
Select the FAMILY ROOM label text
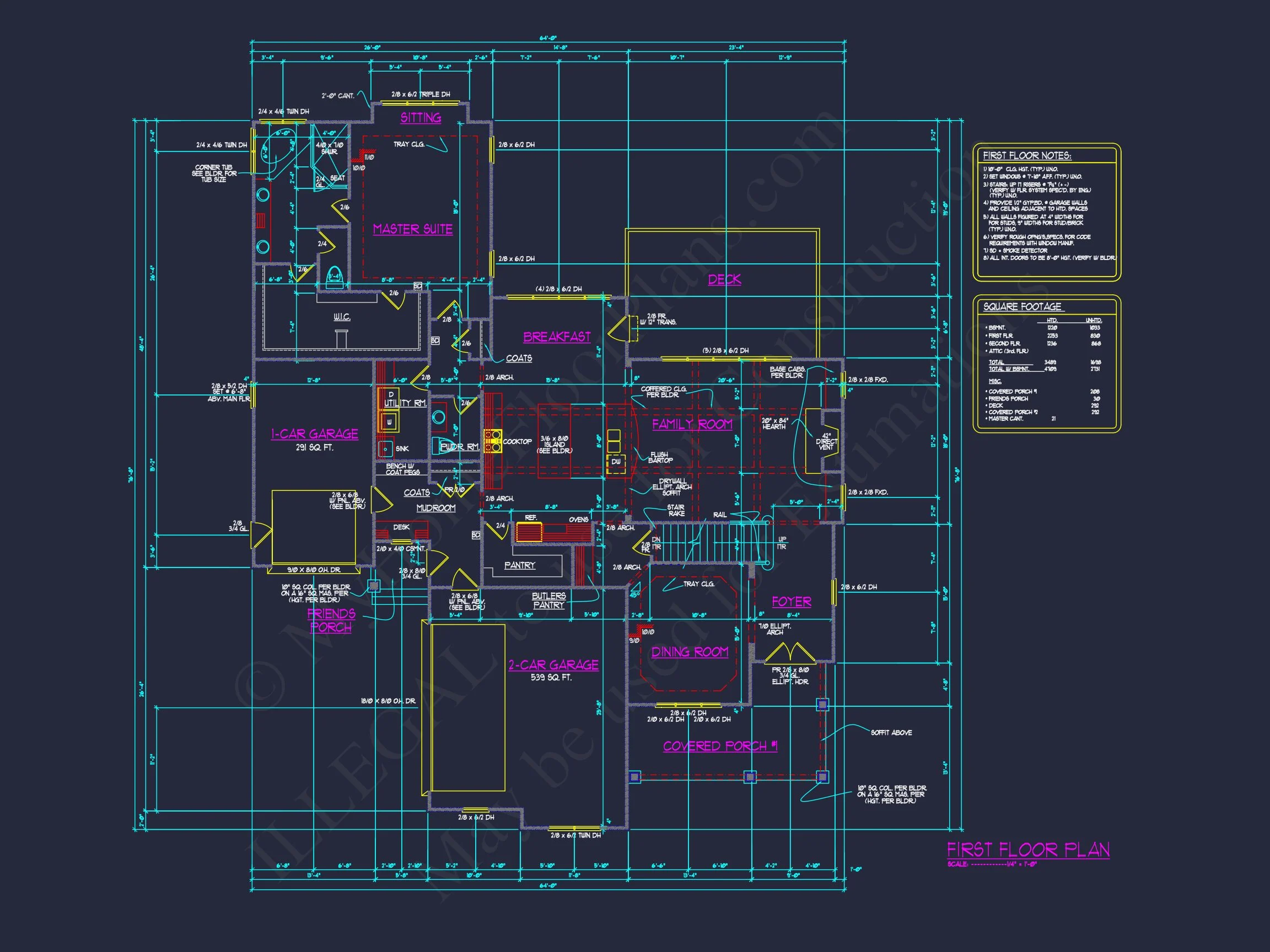(692, 424)
